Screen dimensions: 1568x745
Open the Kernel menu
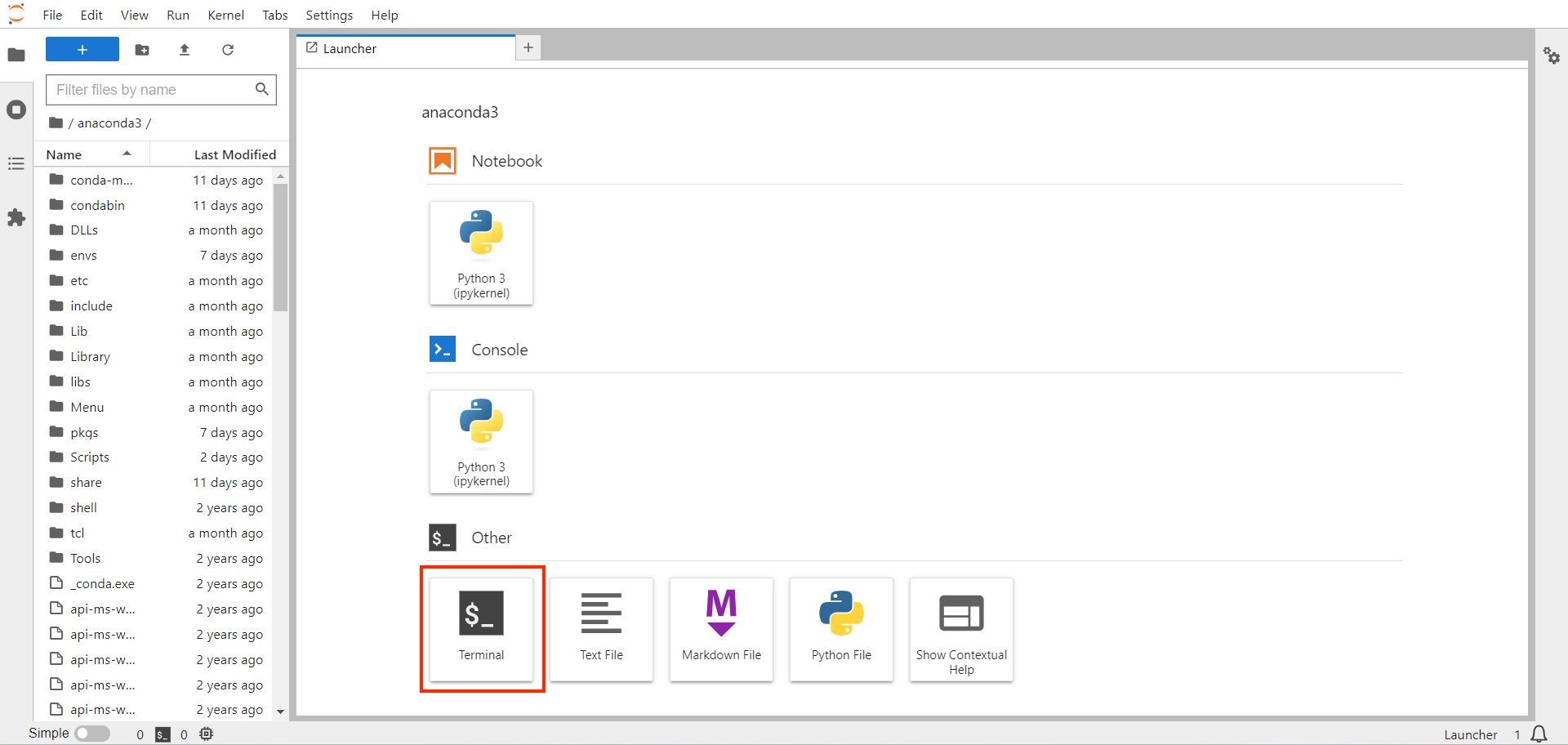[x=226, y=15]
